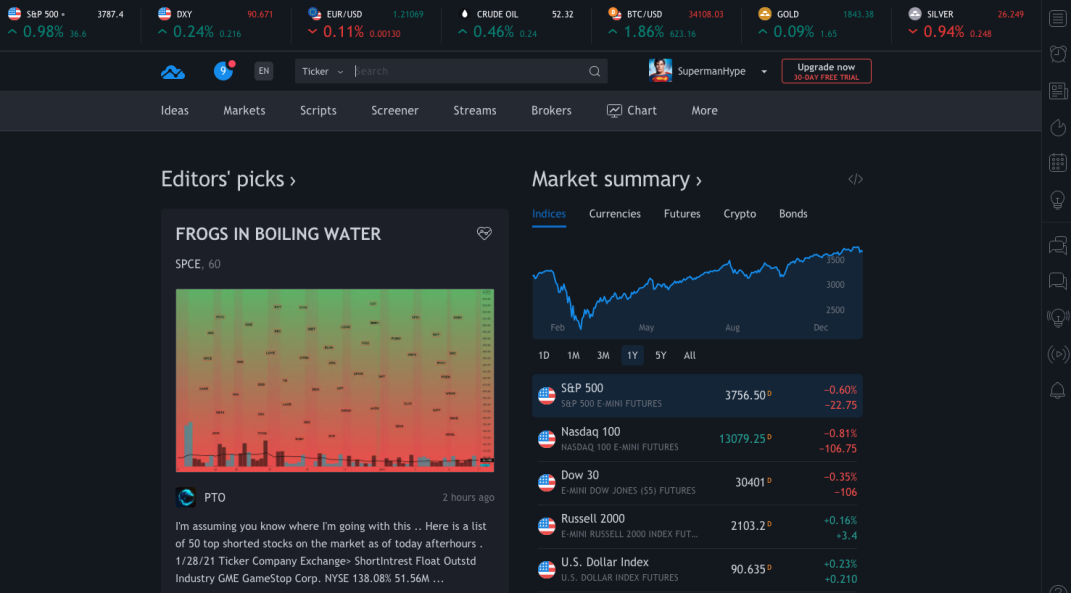Open the SupermanHype profile dropdown arrow
1071x593 pixels.
click(764, 72)
